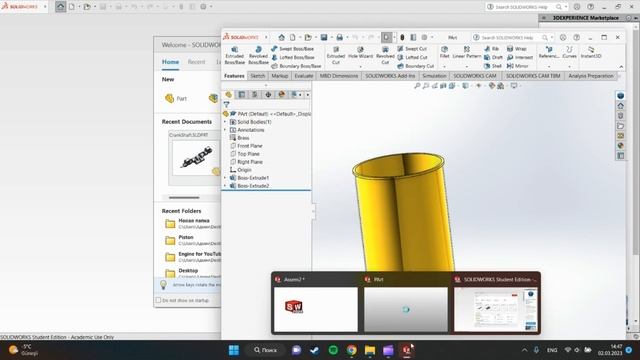The height and width of the screenshot is (360, 640).
Task: Select the Intersect feature tool
Action: [520, 58]
